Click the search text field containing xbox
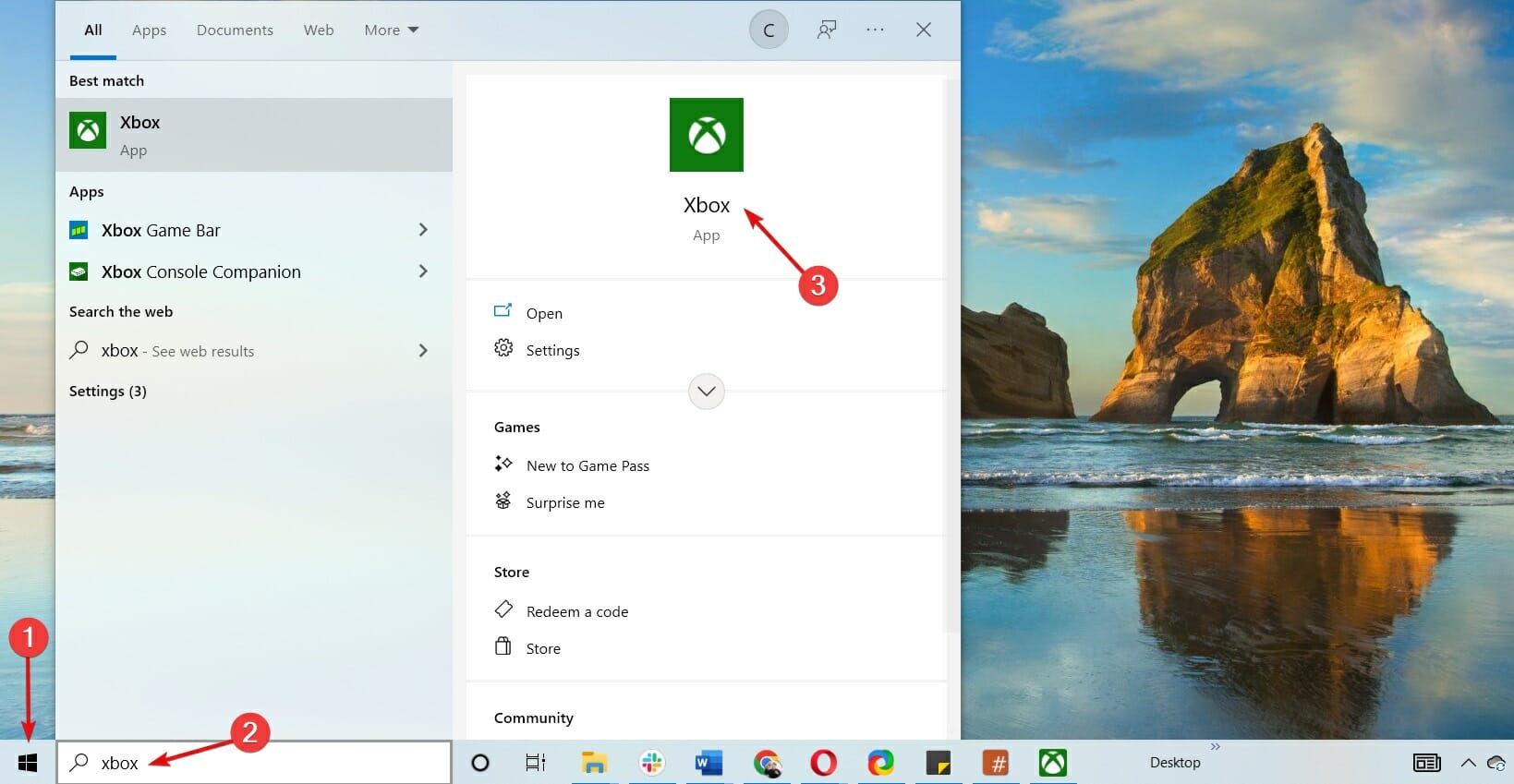 tap(254, 763)
